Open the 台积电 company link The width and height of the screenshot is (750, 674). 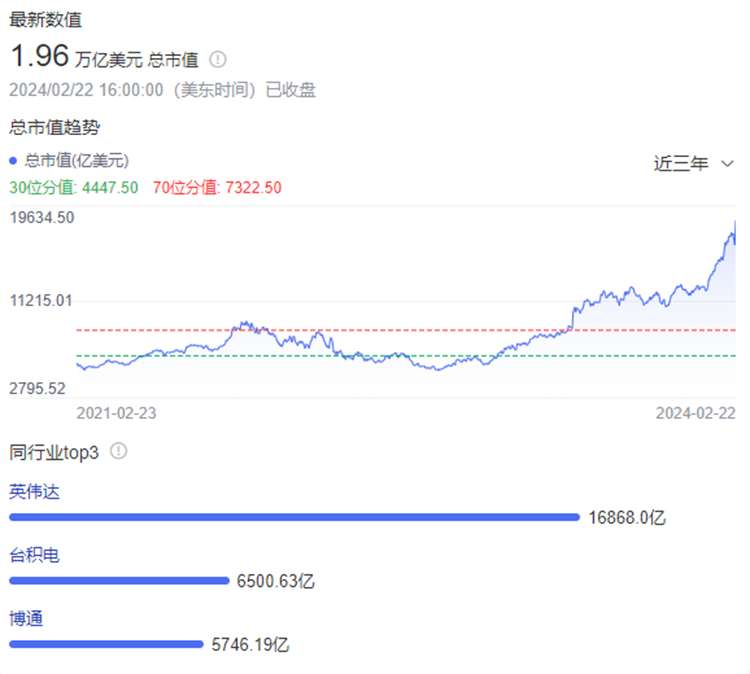click(x=34, y=555)
